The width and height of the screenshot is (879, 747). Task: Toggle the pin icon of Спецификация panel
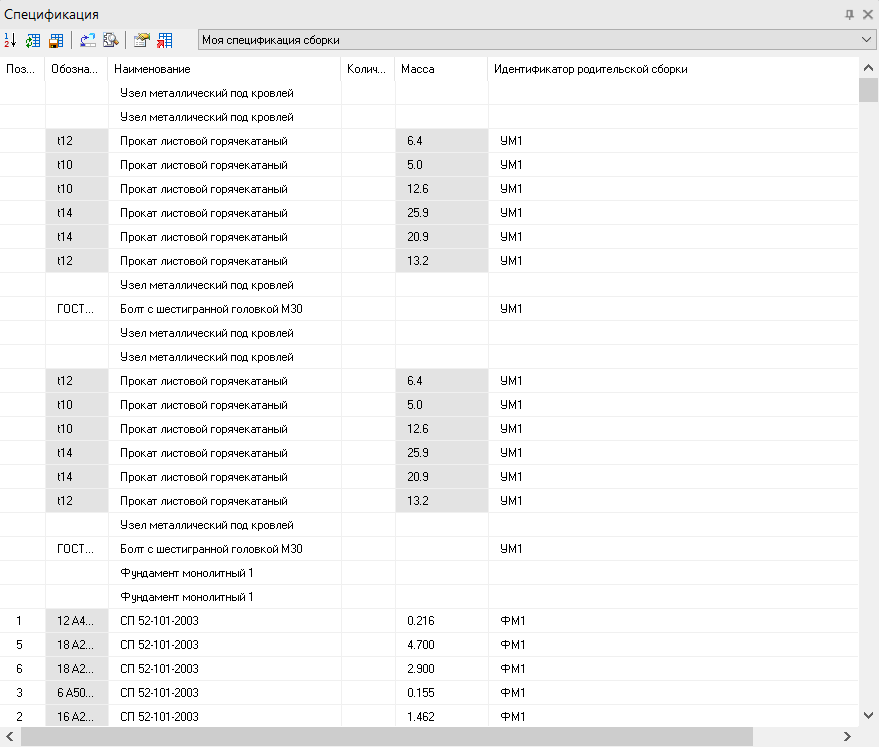coord(849,14)
